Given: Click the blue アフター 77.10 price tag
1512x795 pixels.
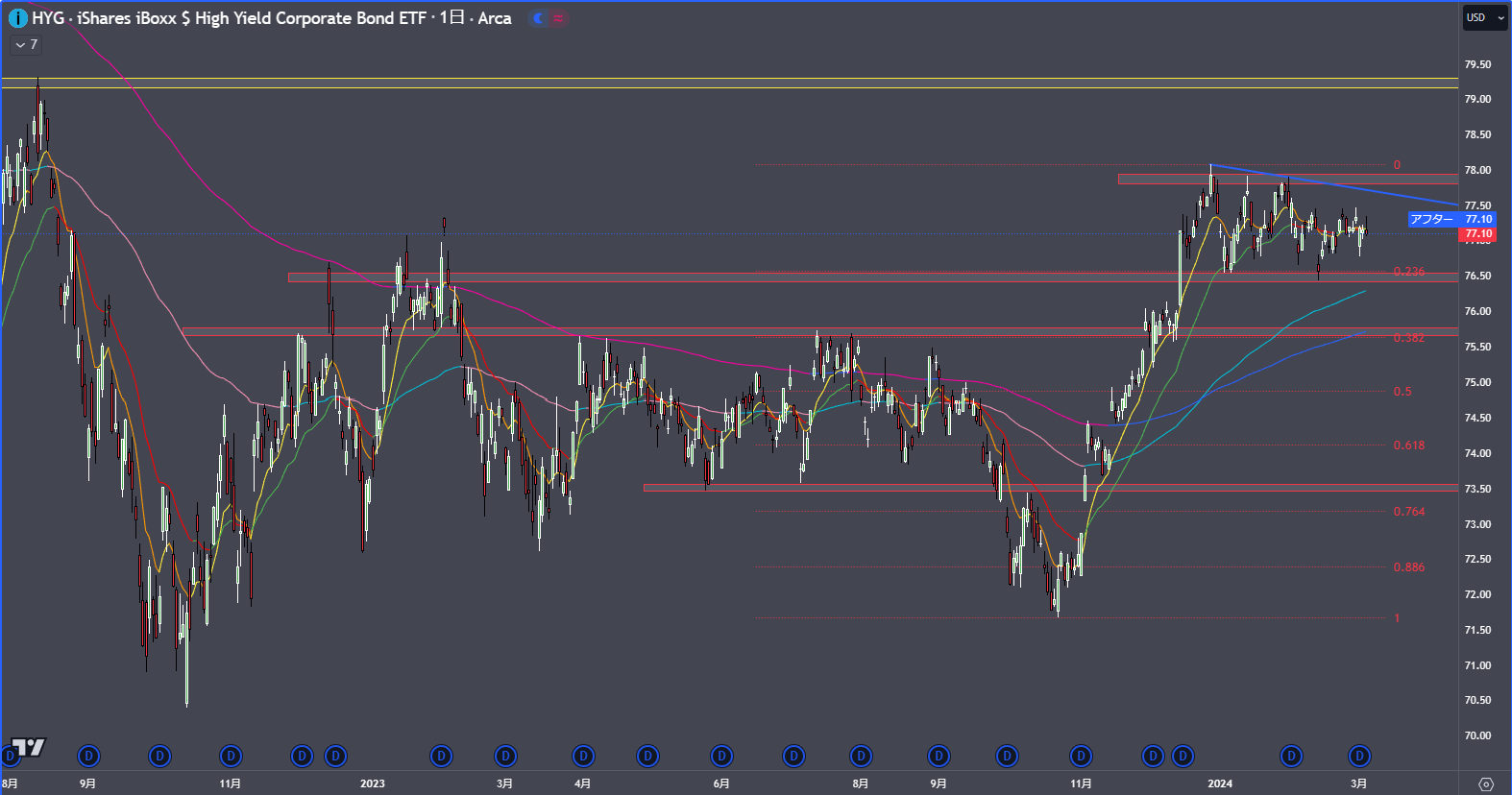Looking at the screenshot, I should (1451, 220).
